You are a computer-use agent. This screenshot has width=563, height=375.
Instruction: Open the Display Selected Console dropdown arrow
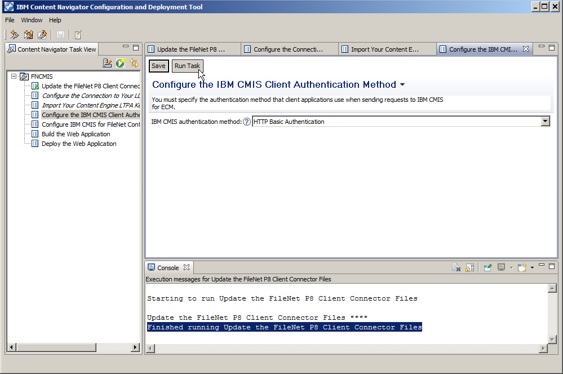click(x=511, y=268)
